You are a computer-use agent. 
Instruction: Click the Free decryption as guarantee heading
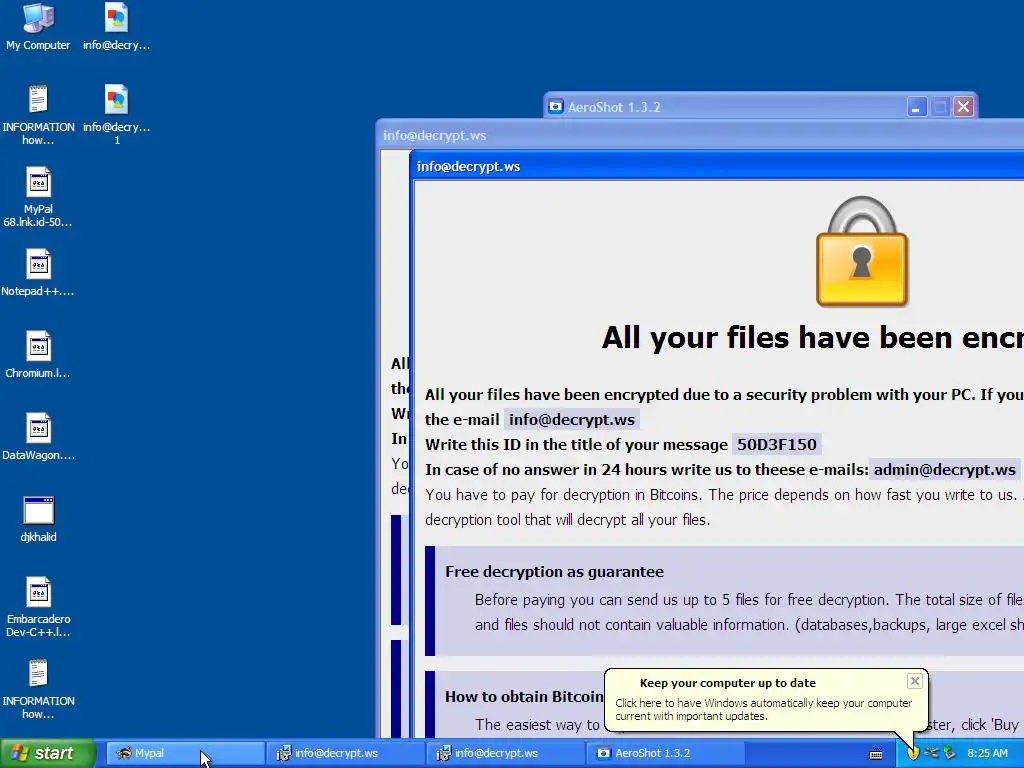tap(554, 571)
